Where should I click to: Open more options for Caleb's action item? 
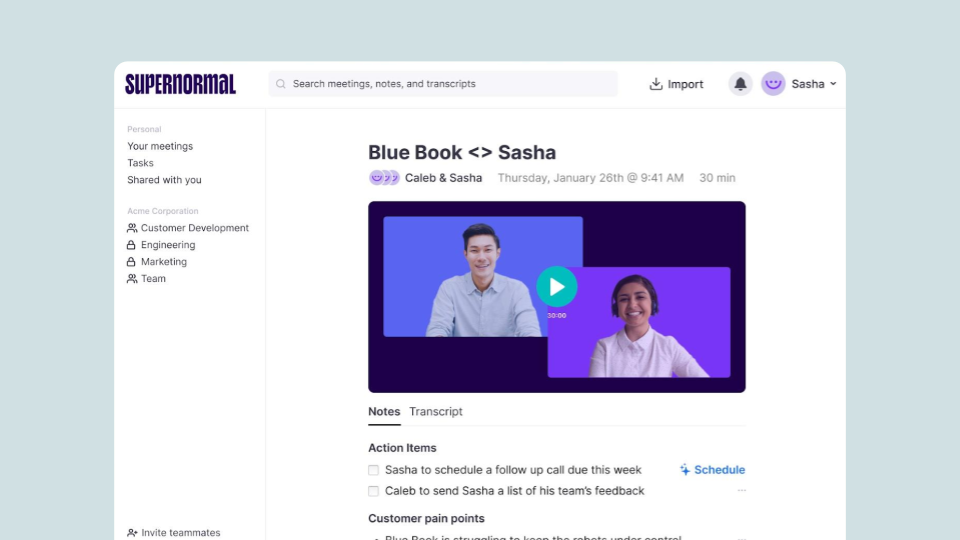[741, 491]
